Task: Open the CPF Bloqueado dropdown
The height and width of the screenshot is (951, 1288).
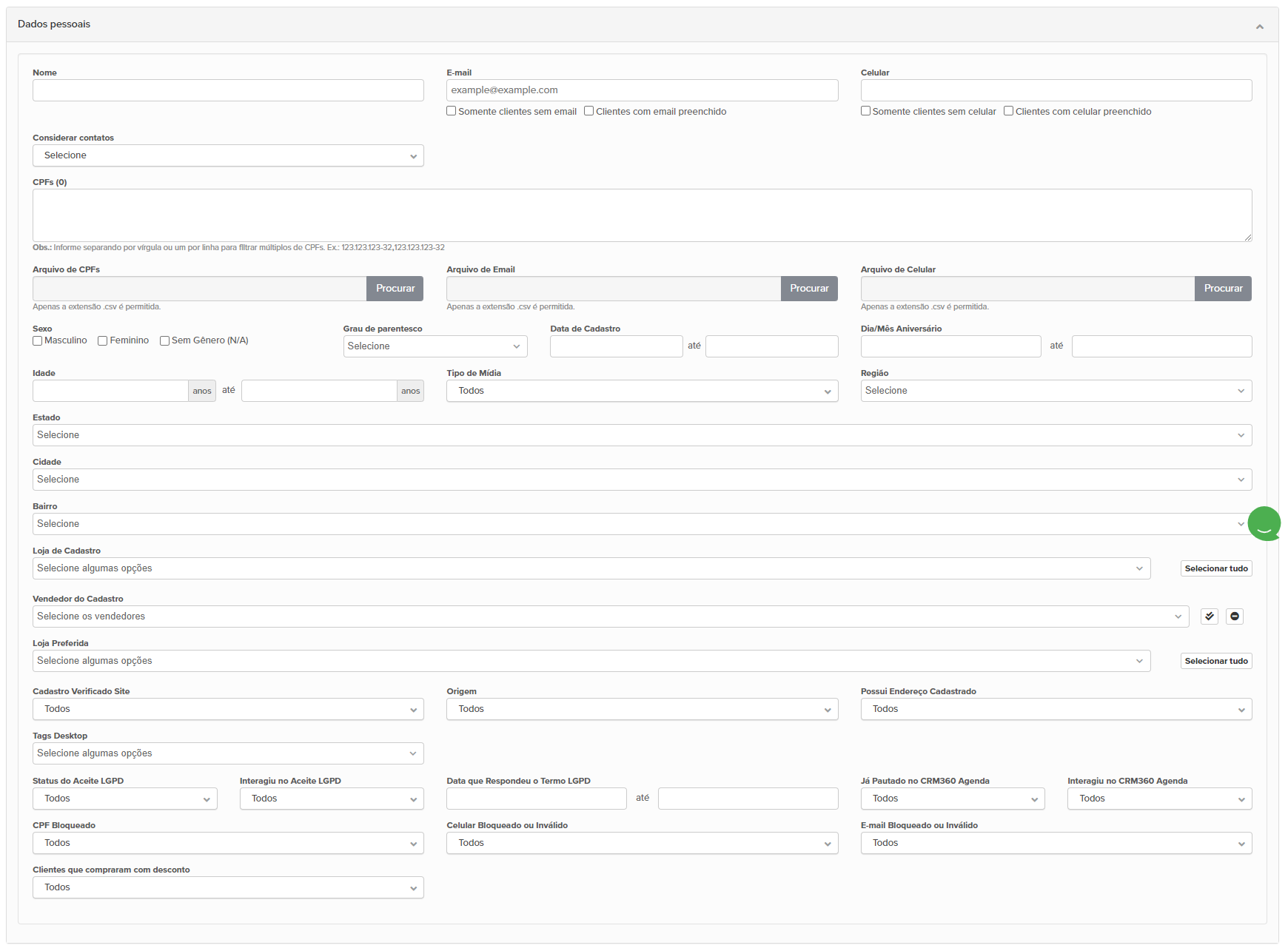Action: click(228, 843)
